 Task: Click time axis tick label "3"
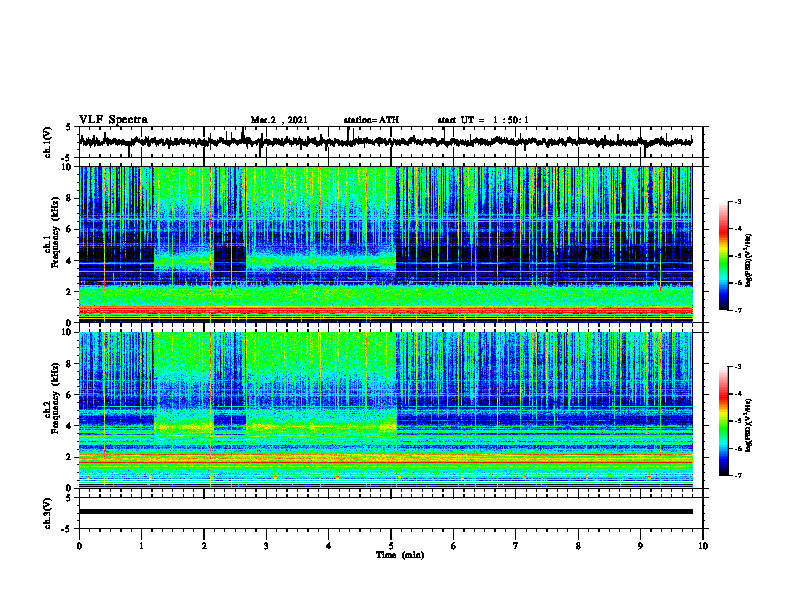point(266,546)
